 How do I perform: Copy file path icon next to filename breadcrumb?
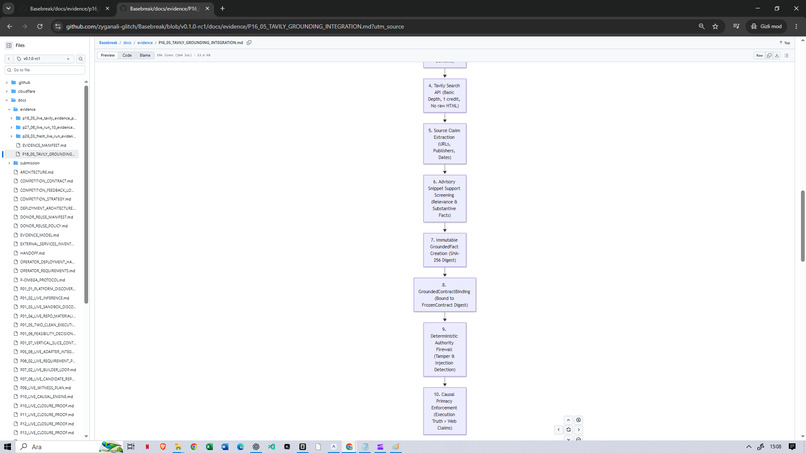coord(249,43)
